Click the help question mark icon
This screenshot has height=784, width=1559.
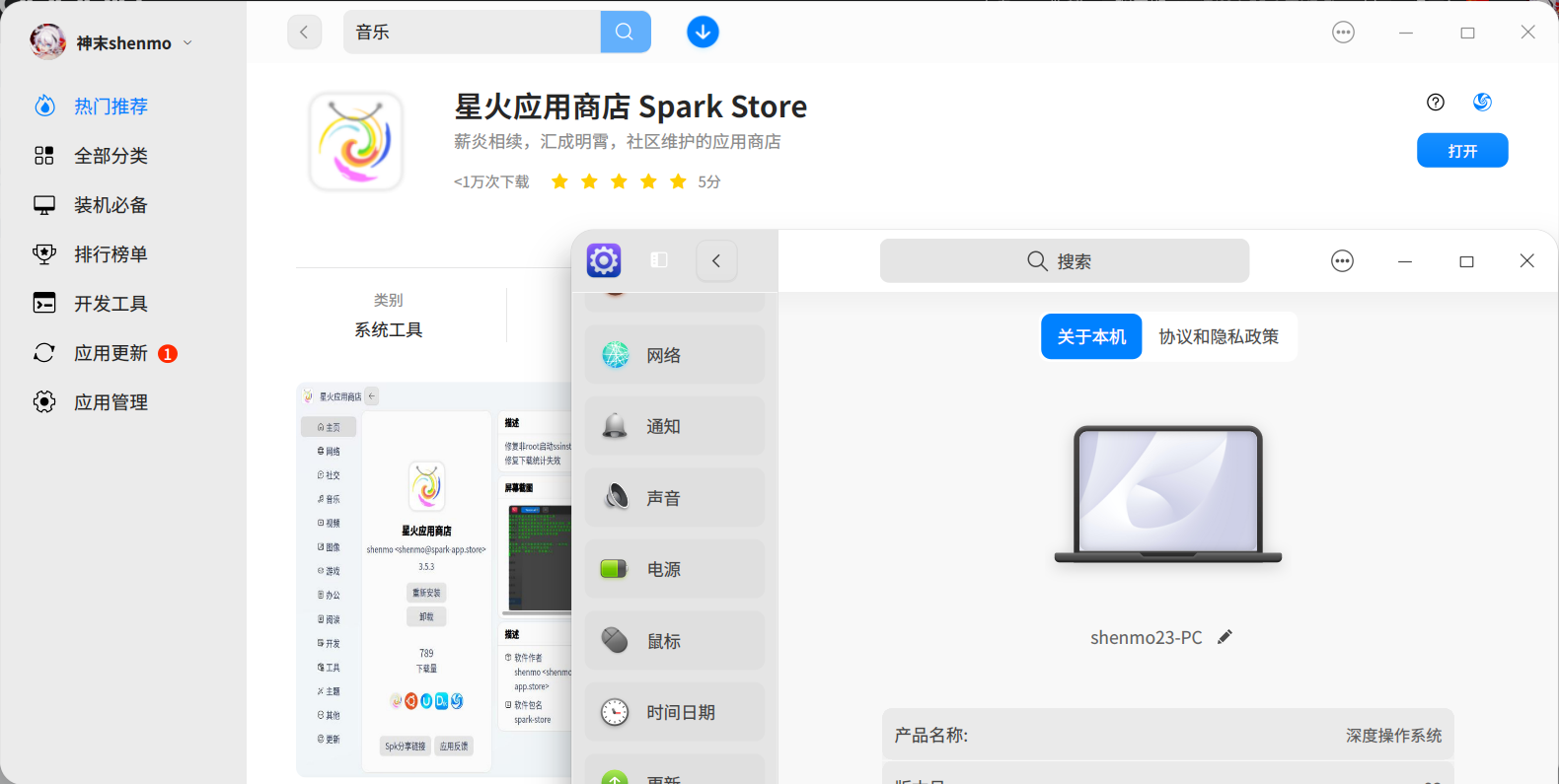click(1436, 103)
